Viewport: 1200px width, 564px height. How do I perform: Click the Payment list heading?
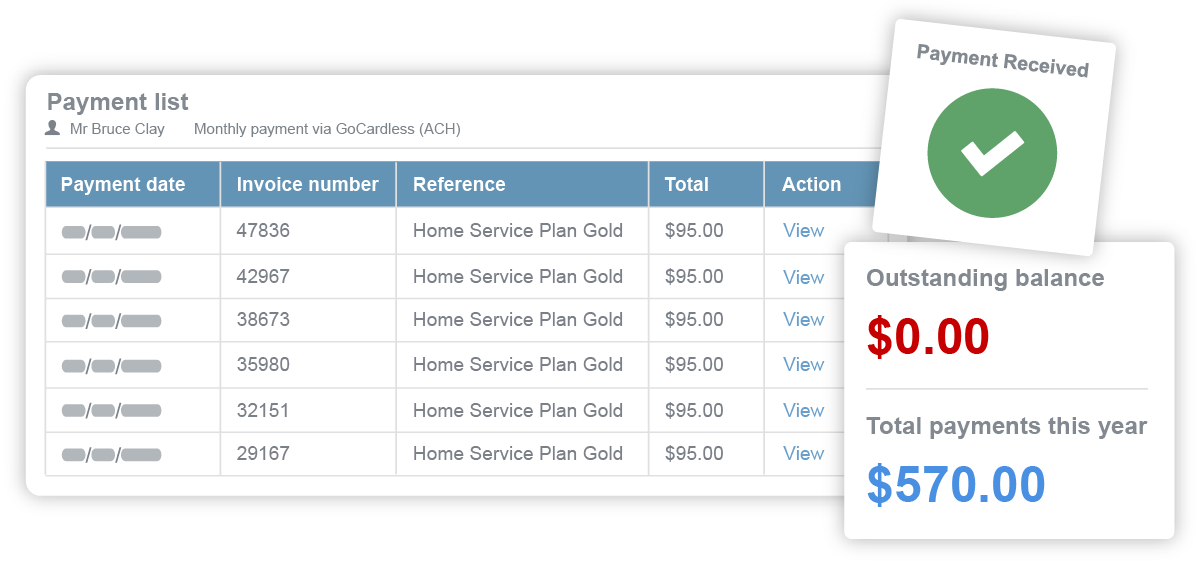[118, 102]
